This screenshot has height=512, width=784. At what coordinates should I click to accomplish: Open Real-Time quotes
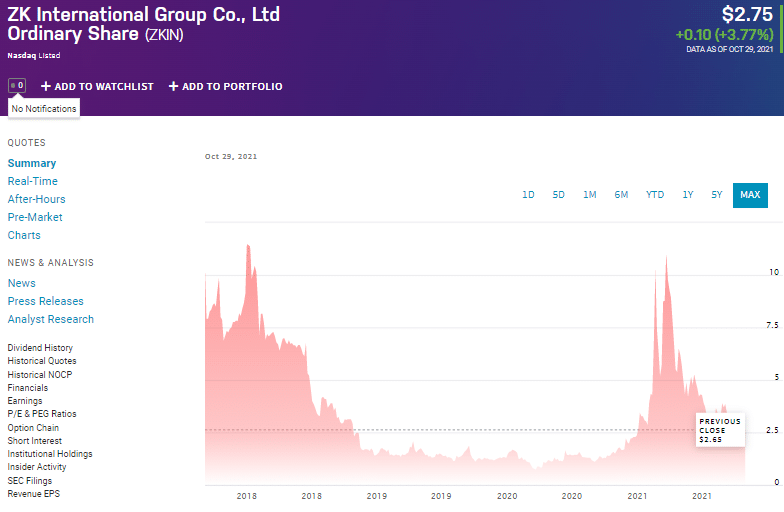[32, 181]
